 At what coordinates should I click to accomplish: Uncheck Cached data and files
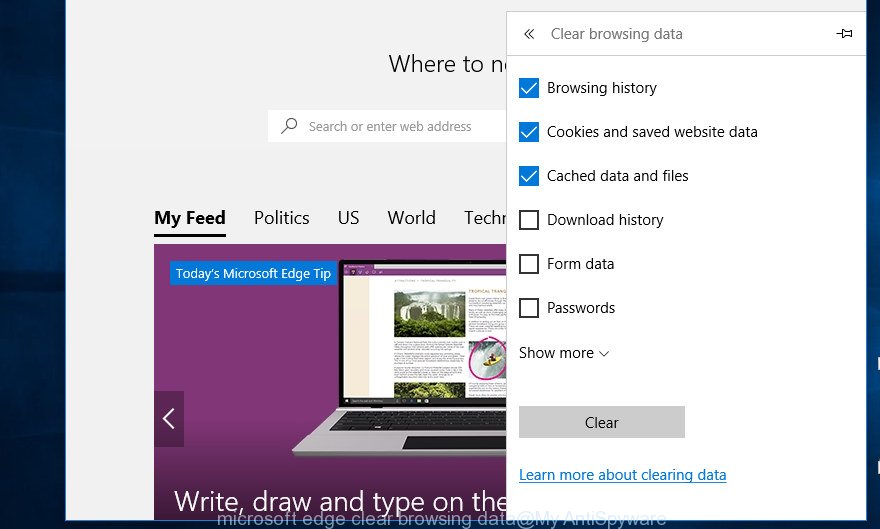tap(529, 176)
